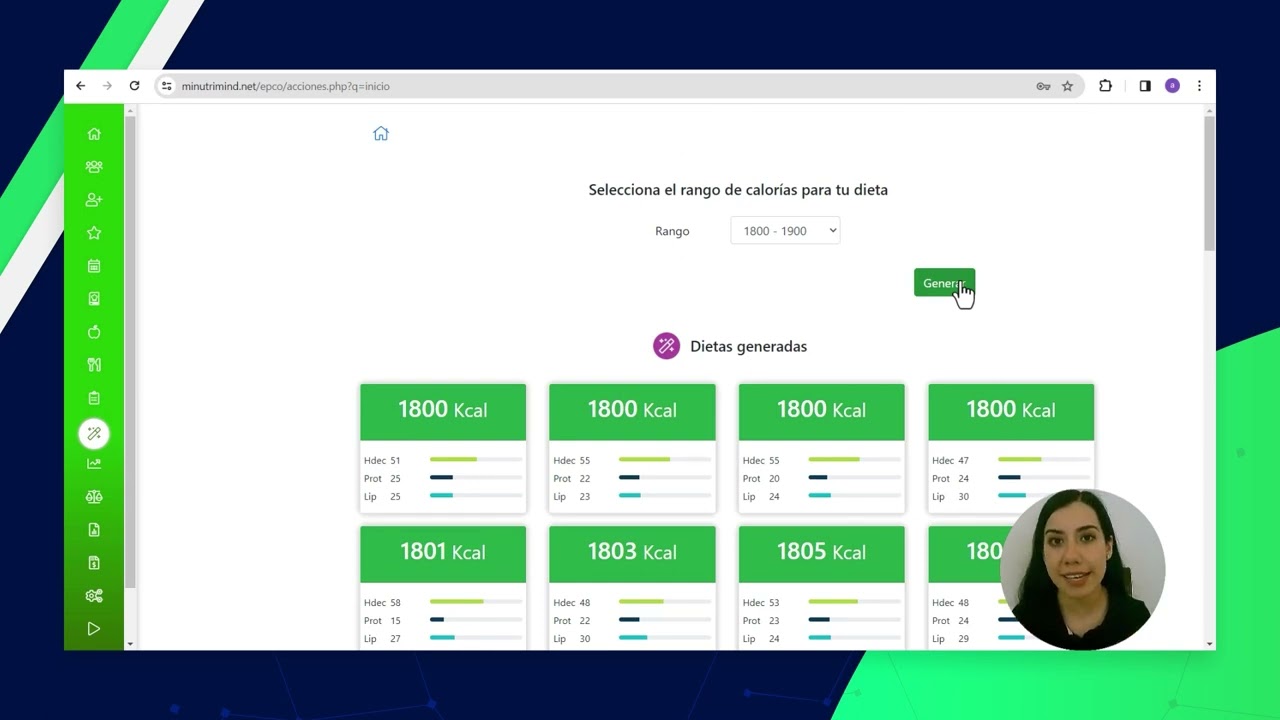View site information icon in address bar
The image size is (1280, 720).
167,86
